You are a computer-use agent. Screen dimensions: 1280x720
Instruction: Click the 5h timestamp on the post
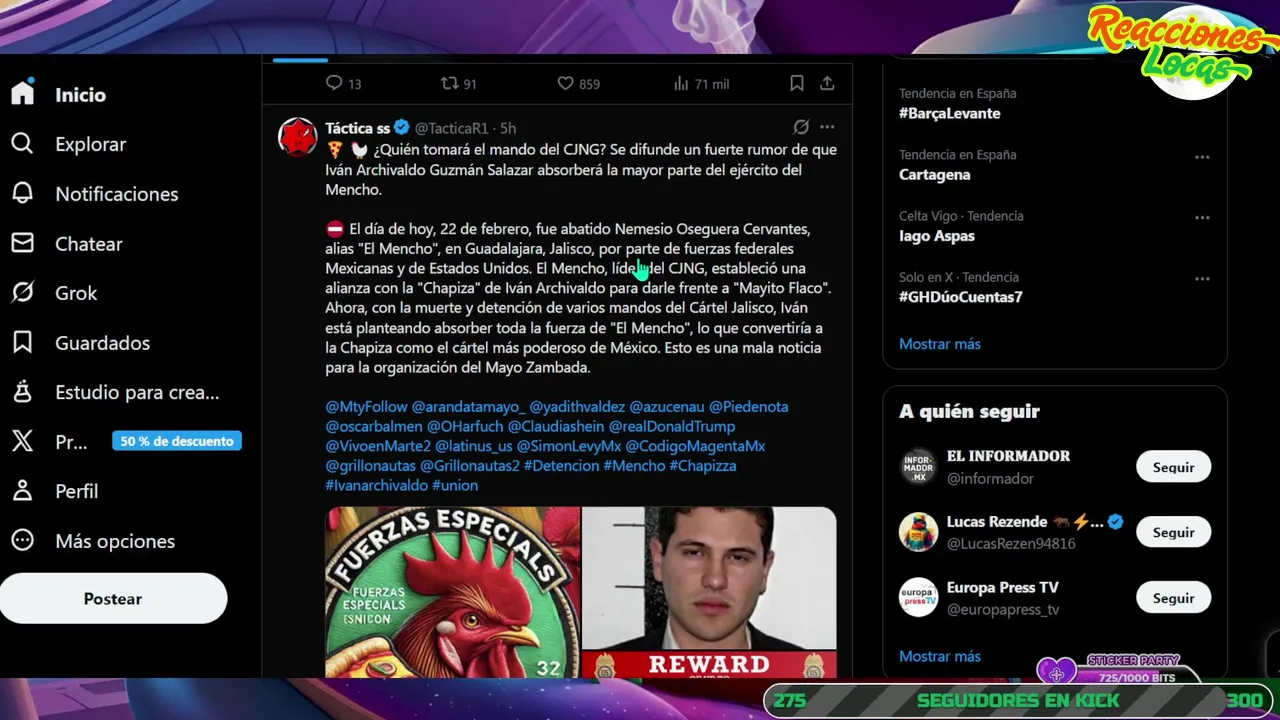click(508, 128)
